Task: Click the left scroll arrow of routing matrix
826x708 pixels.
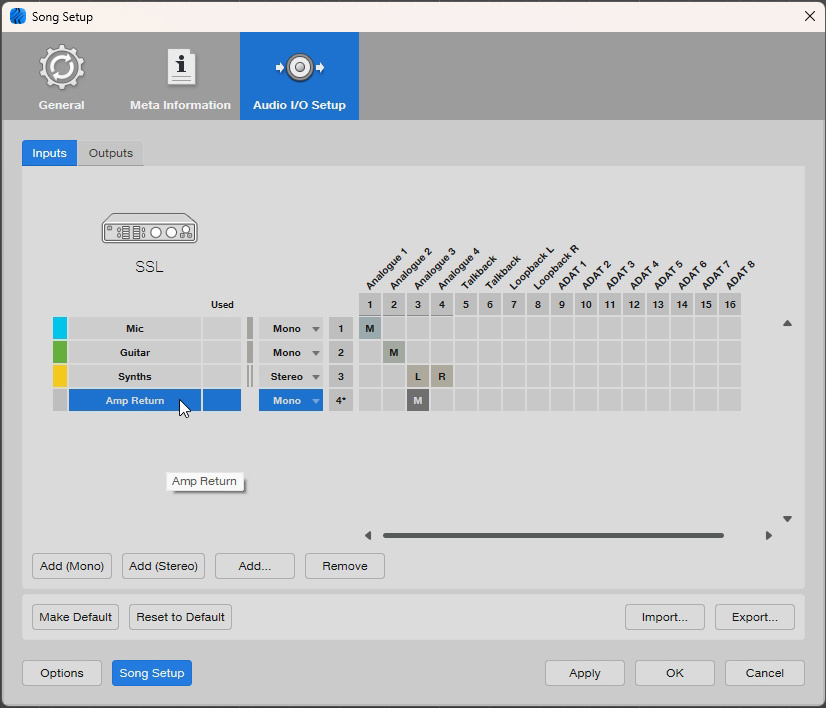Action: point(368,536)
